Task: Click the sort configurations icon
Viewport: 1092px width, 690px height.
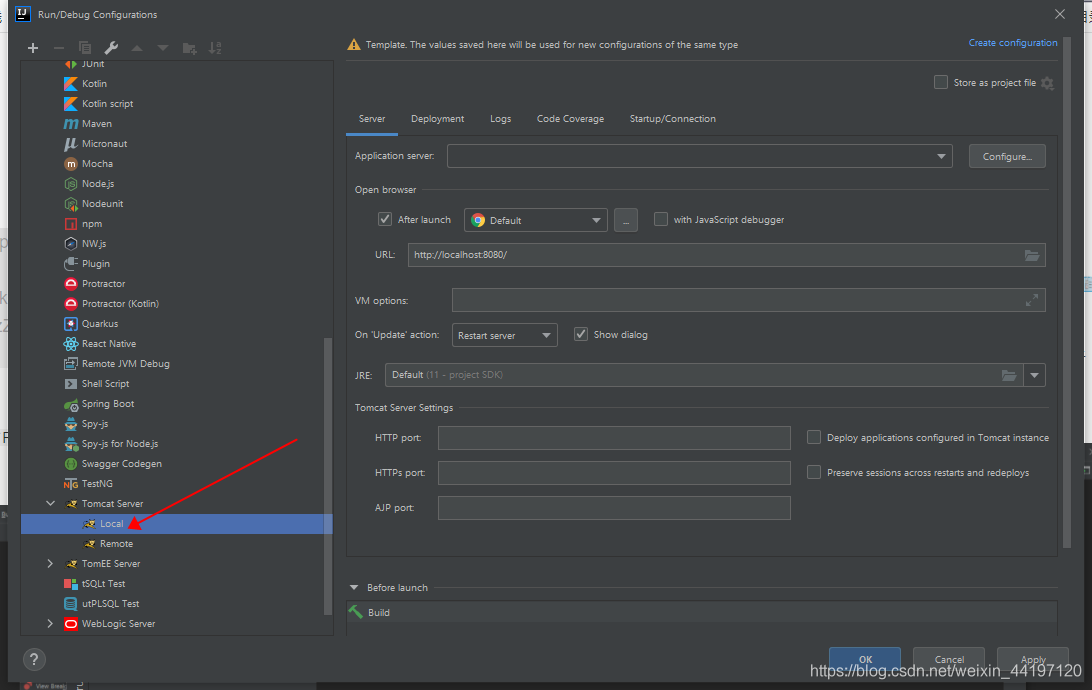Action: click(215, 48)
